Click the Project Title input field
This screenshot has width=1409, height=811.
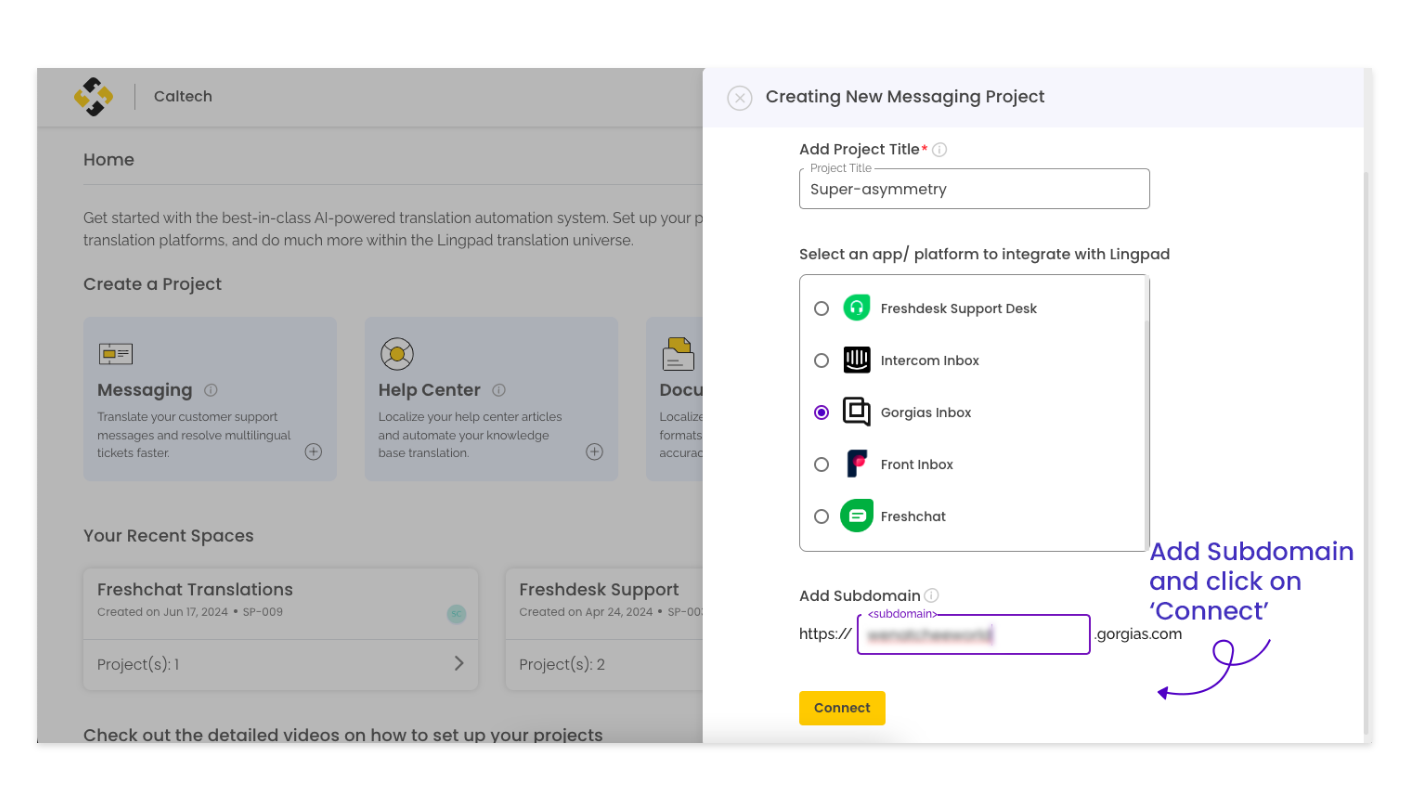click(974, 189)
